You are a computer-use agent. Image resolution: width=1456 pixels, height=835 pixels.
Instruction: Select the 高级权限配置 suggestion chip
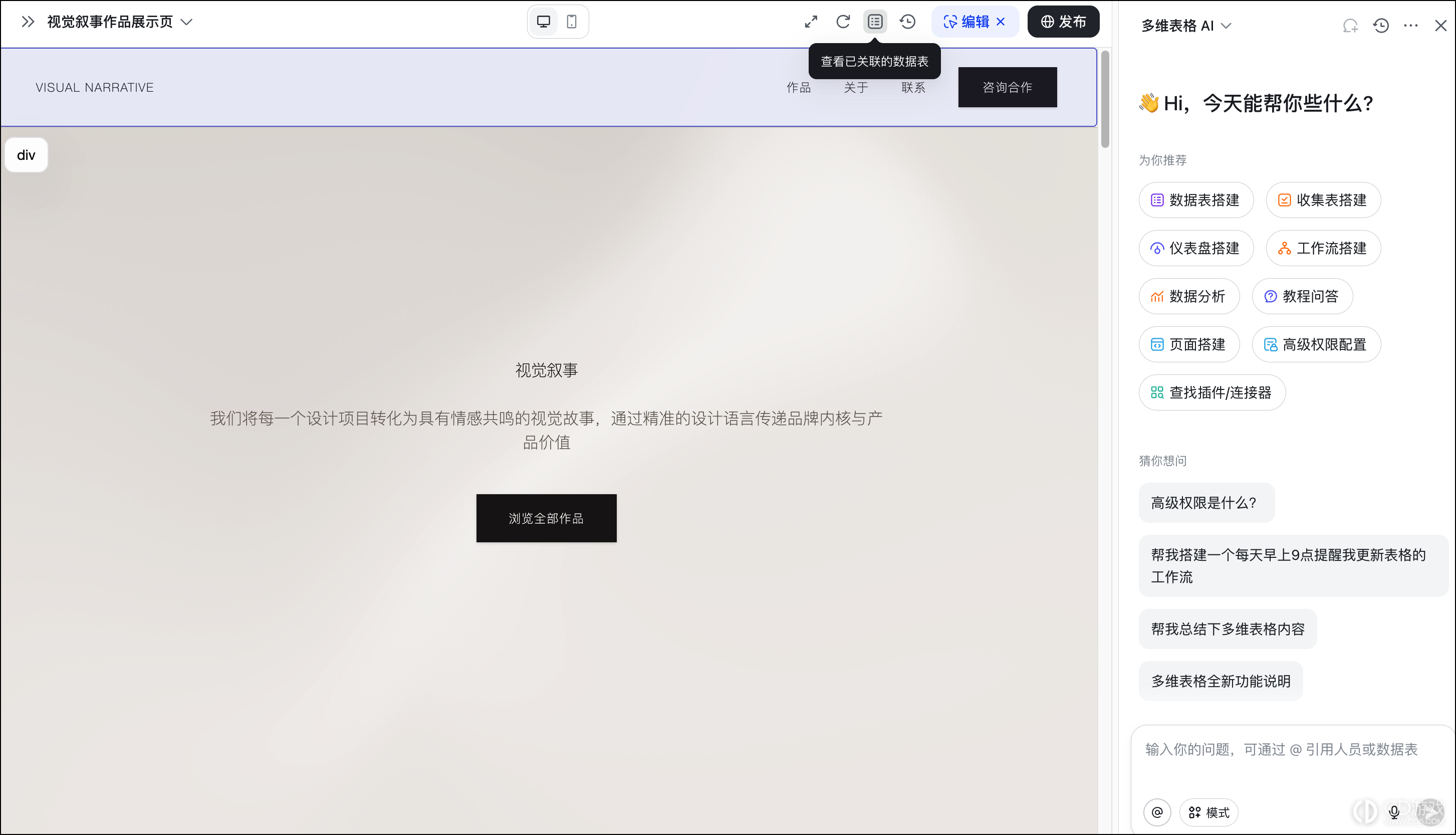click(x=1316, y=345)
